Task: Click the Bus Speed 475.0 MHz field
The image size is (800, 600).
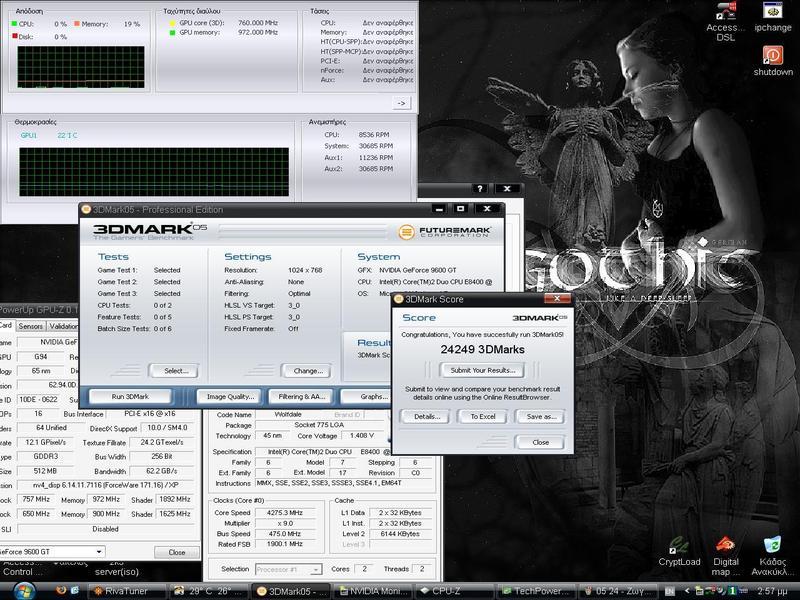Action: tap(285, 534)
